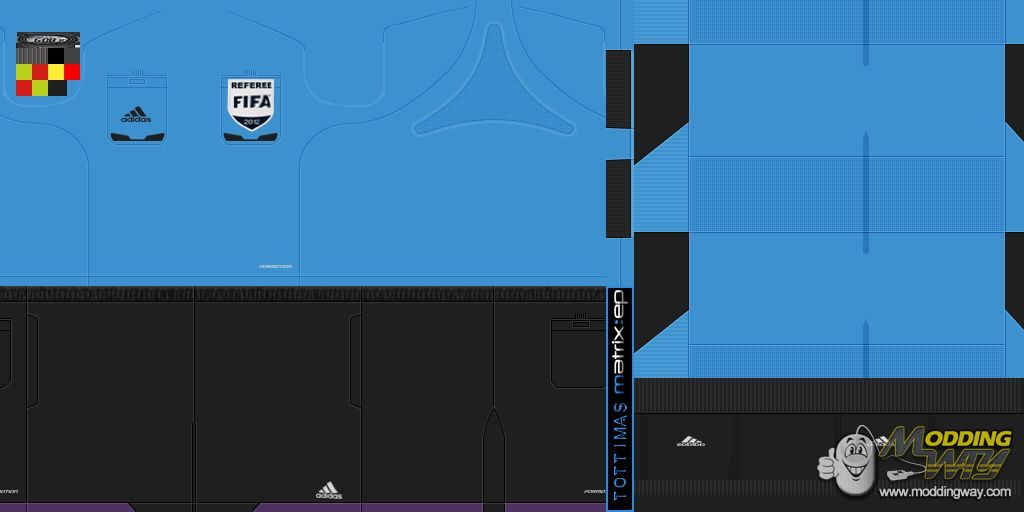Click the FIFA Referee 2012 badge
The image size is (1024, 512).
pyautogui.click(x=250, y=105)
